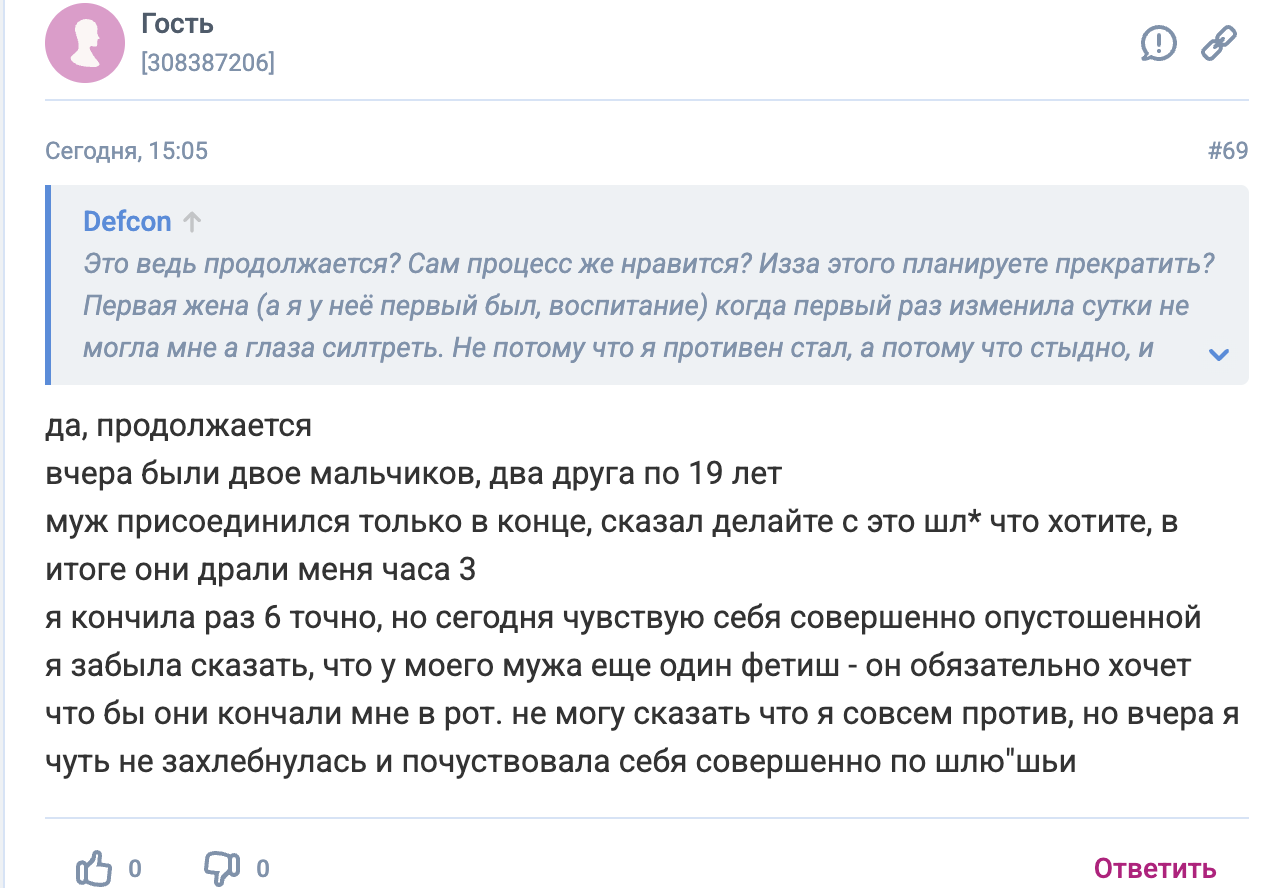Copy post link with chain icon
Viewport: 1276px width, 888px height.
click(1218, 43)
